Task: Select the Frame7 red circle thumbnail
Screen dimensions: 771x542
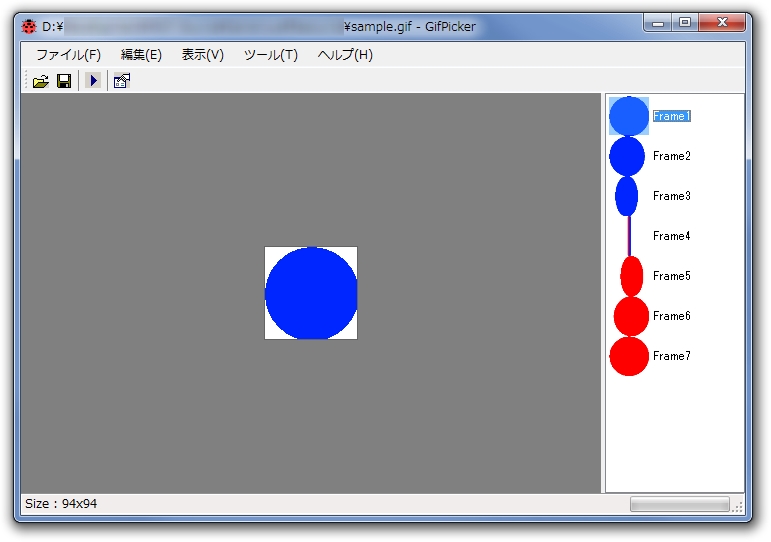Action: tap(629, 356)
